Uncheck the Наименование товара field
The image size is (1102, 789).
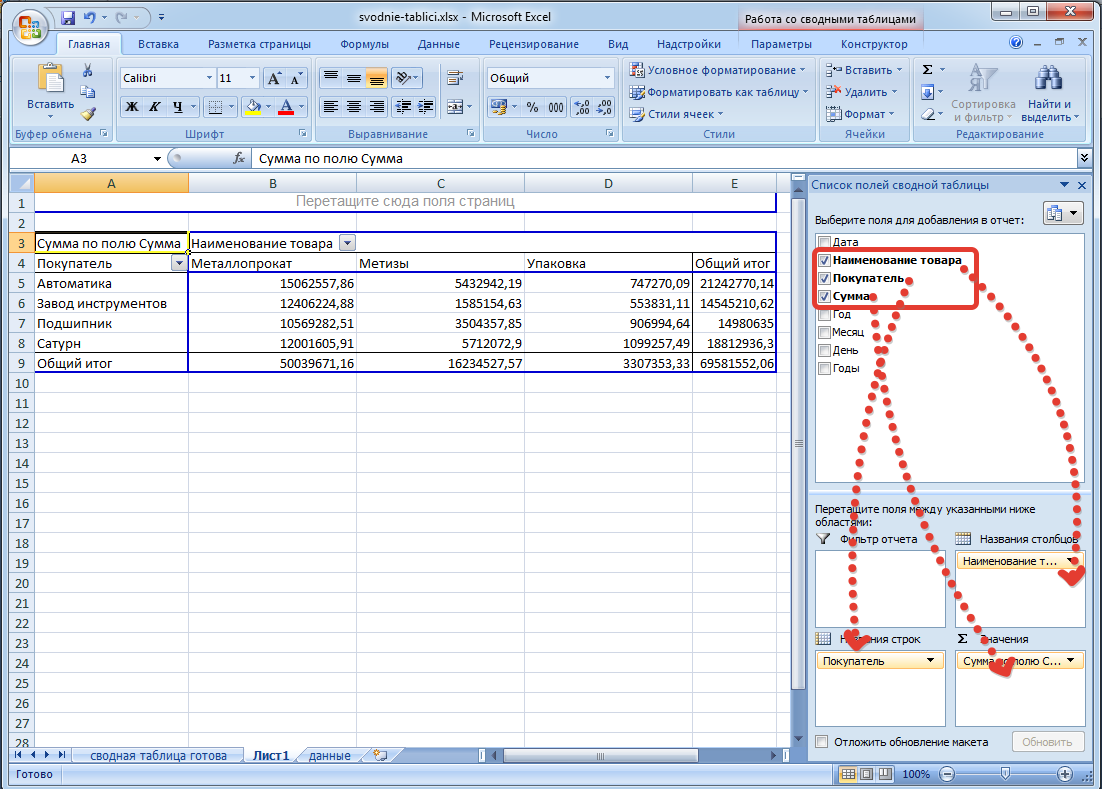[824, 260]
